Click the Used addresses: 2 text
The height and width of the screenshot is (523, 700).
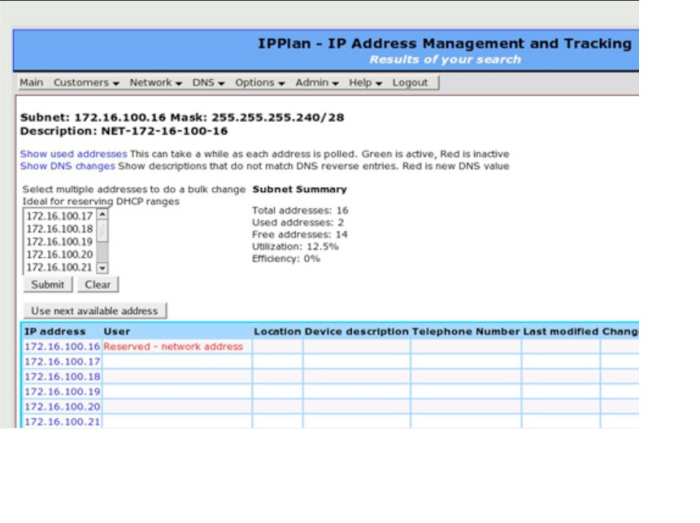pyautogui.click(x=298, y=223)
